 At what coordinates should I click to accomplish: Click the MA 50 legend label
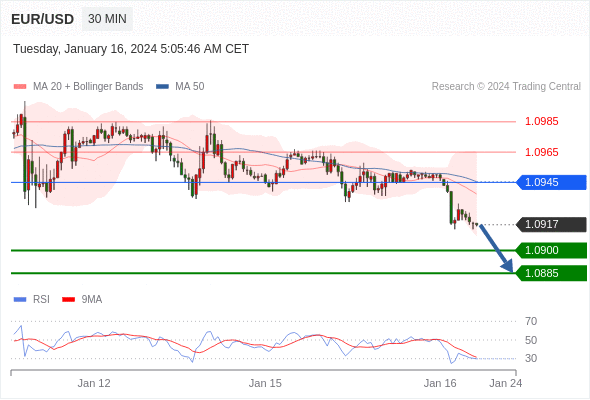[190, 87]
